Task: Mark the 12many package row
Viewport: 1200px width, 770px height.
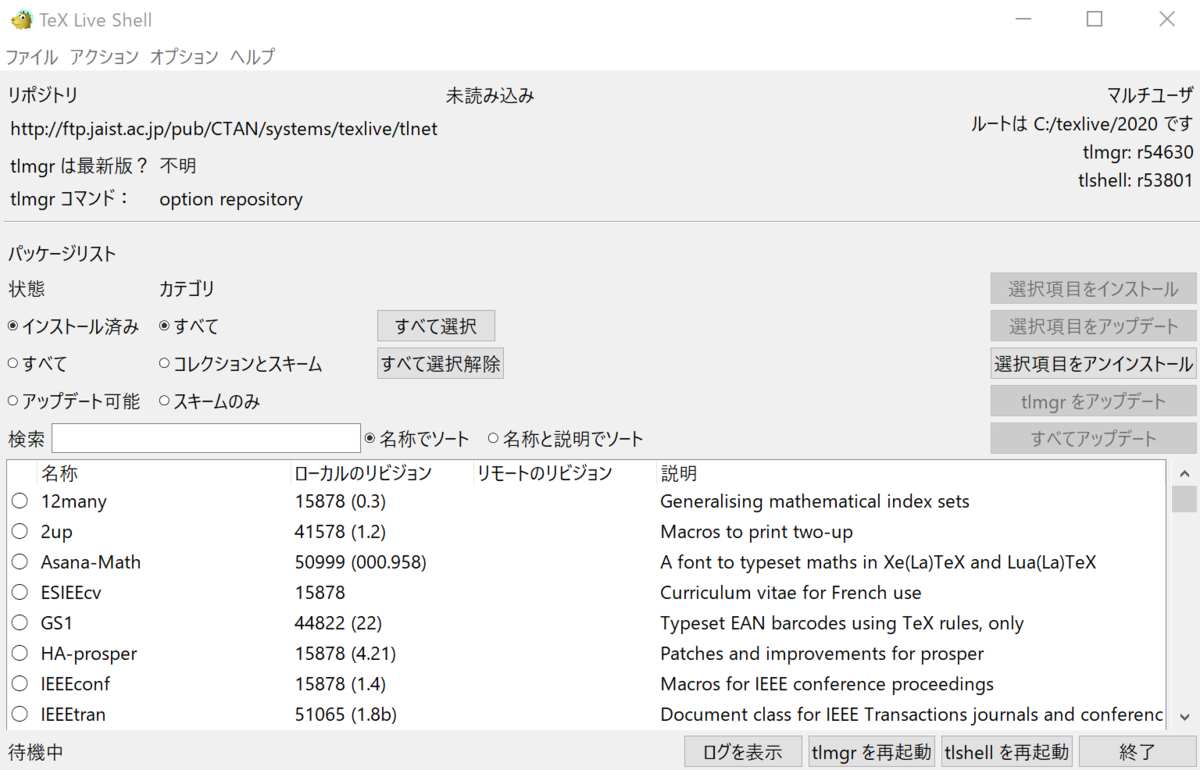Action: pos(20,501)
